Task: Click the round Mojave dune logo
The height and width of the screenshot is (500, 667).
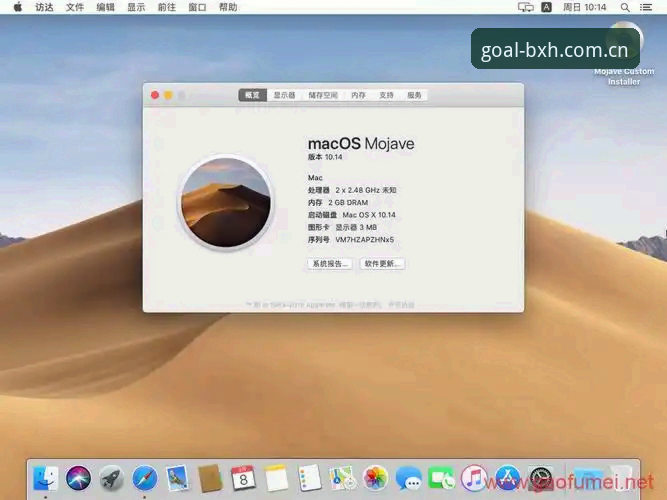Action: (226, 203)
